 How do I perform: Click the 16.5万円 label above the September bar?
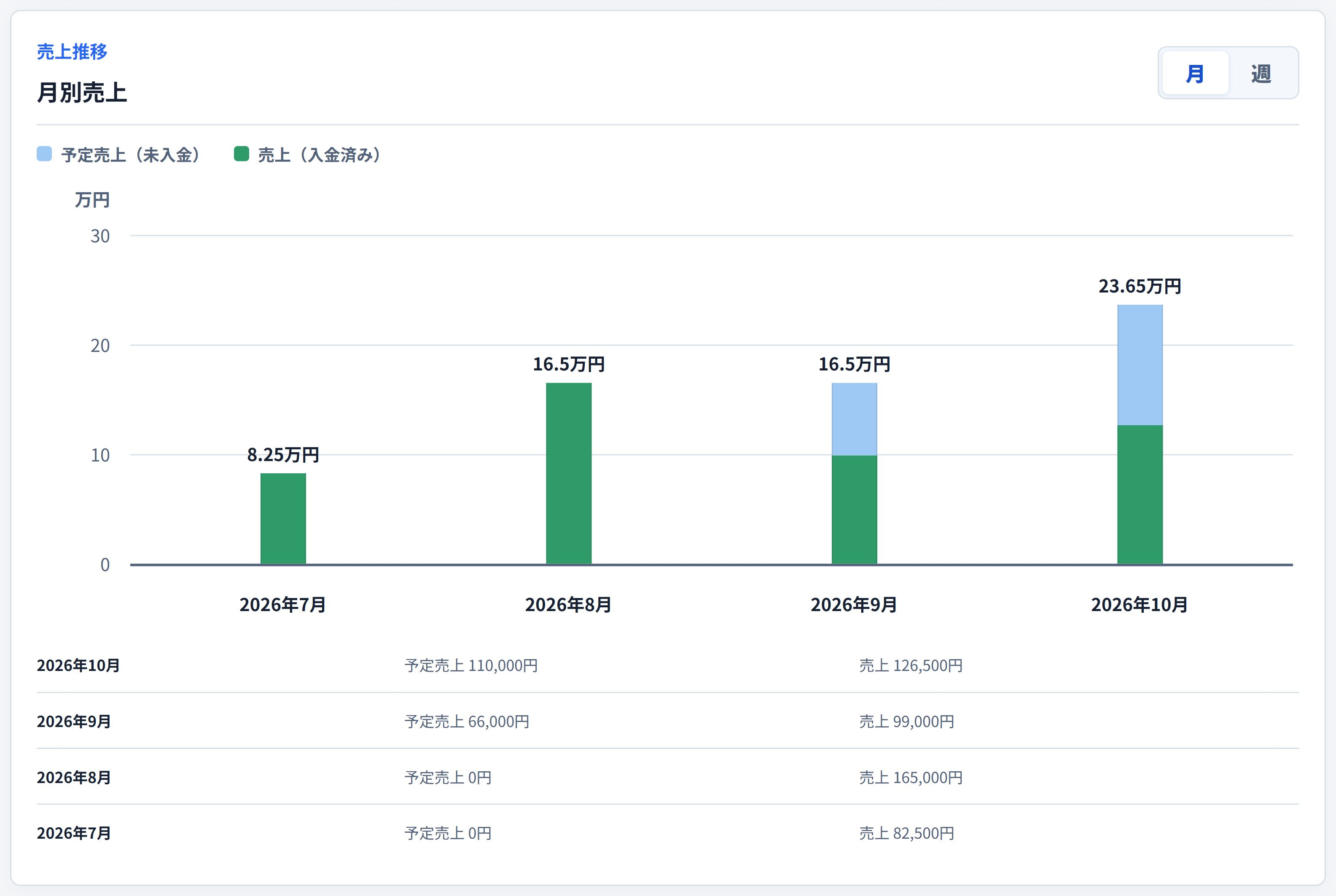tap(854, 364)
